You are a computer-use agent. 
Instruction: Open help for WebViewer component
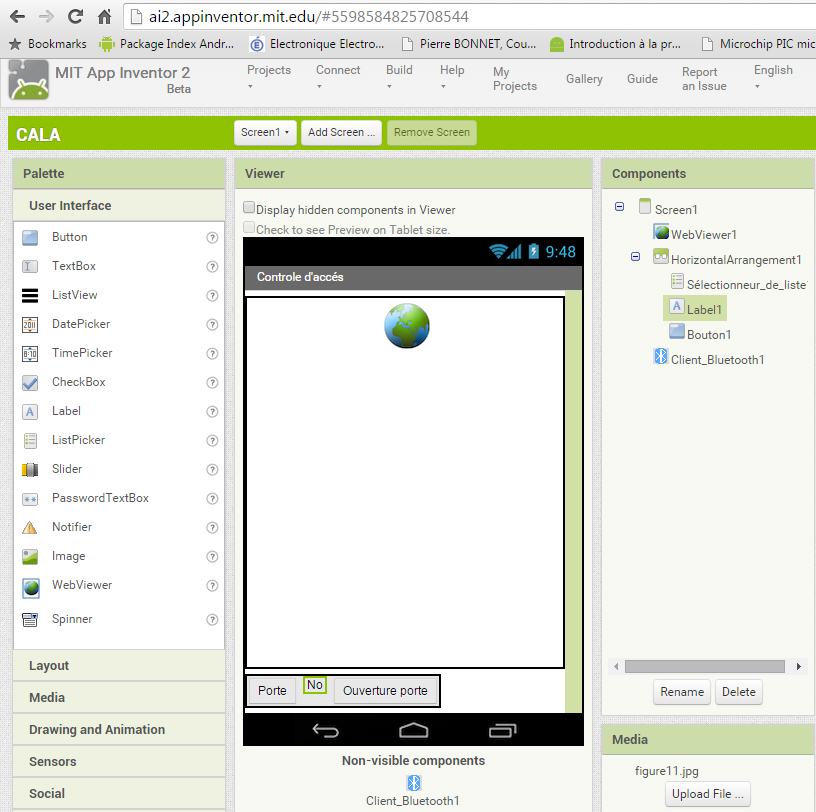pos(212,586)
